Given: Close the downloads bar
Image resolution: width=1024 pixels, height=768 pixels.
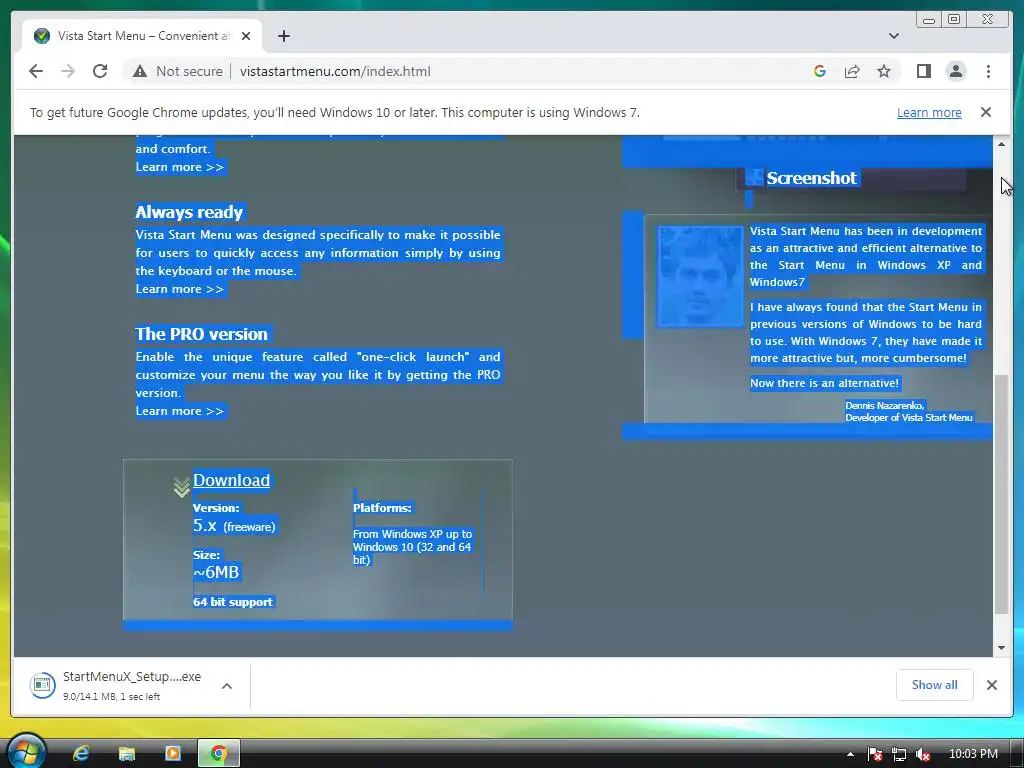Looking at the screenshot, I should (x=991, y=684).
